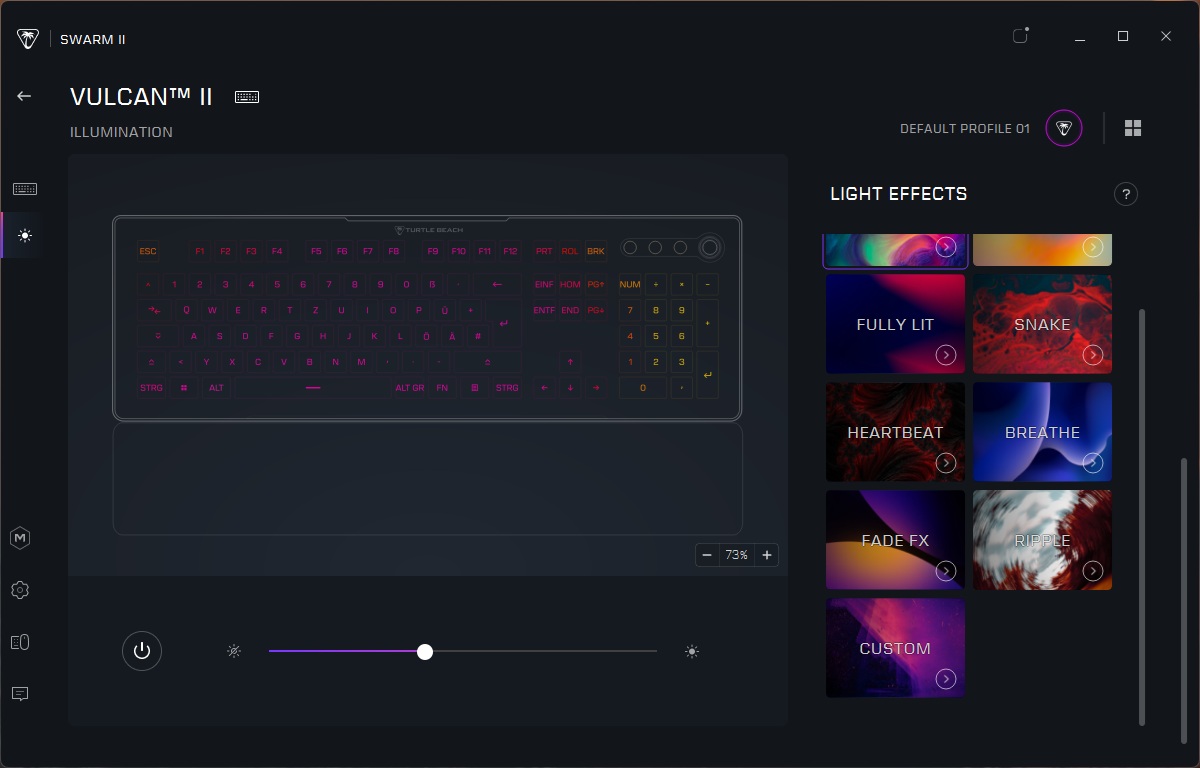Select the BRK key on keyboard preview
Viewport: 1200px width, 768px height.
coord(596,251)
